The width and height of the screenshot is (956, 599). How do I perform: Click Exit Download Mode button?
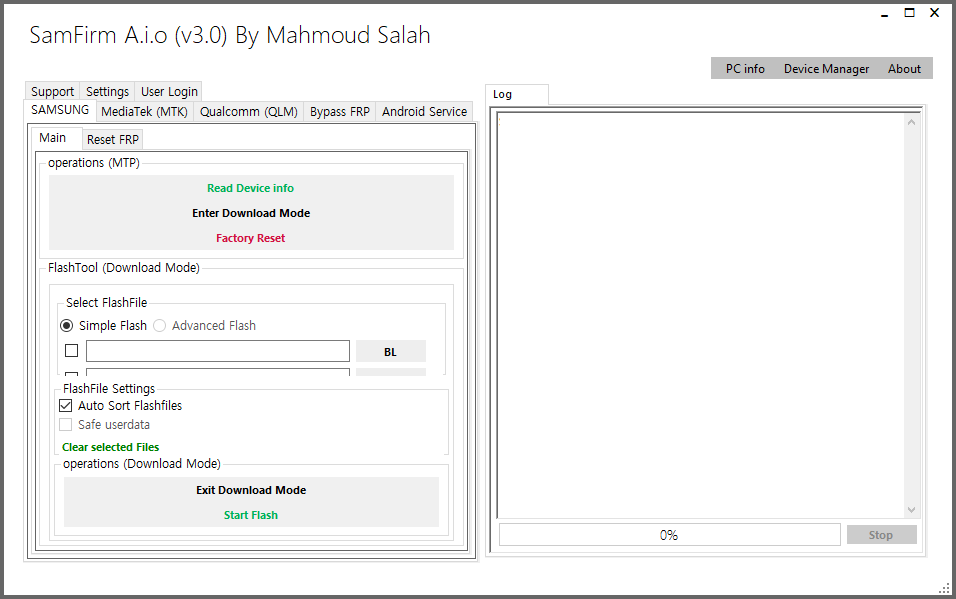point(251,490)
